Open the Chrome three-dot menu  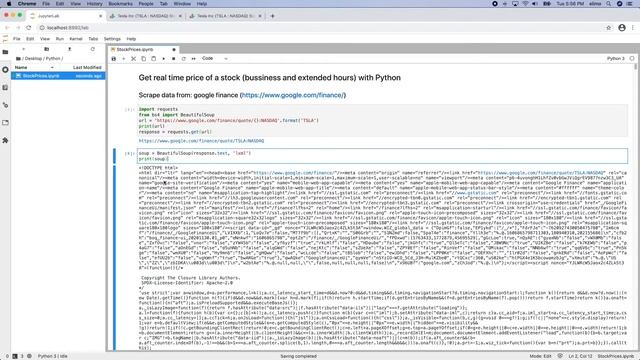pyautogui.click(x=633, y=28)
